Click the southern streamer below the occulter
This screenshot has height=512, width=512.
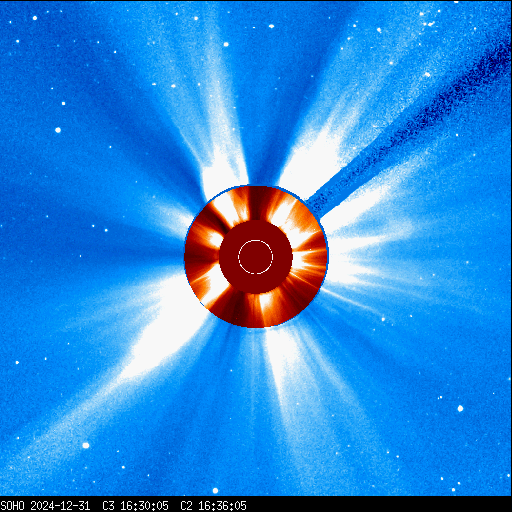[x=283, y=367]
